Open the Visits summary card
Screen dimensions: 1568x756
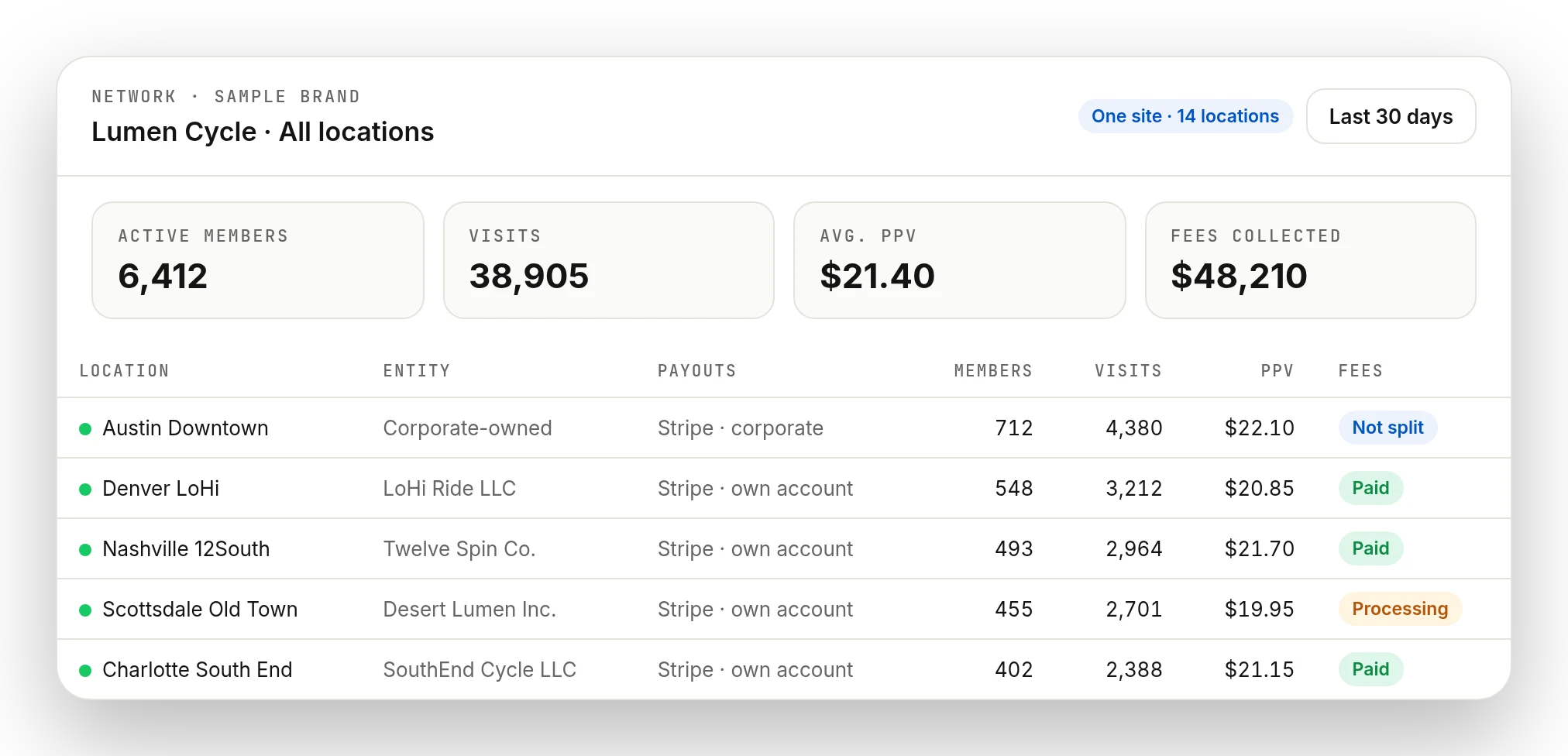[x=609, y=260]
